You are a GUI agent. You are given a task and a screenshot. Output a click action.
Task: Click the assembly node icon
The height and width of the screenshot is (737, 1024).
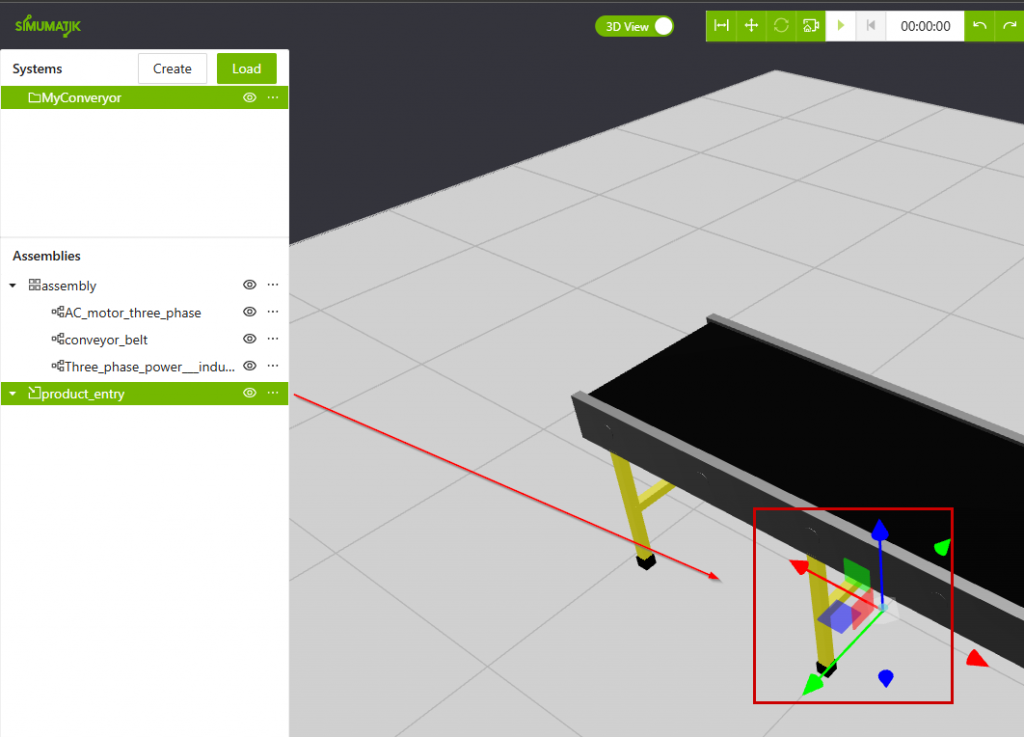34,285
